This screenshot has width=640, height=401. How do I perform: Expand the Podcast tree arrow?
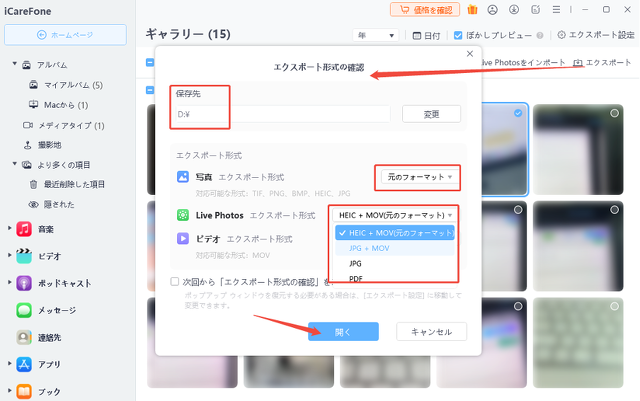(x=9, y=282)
